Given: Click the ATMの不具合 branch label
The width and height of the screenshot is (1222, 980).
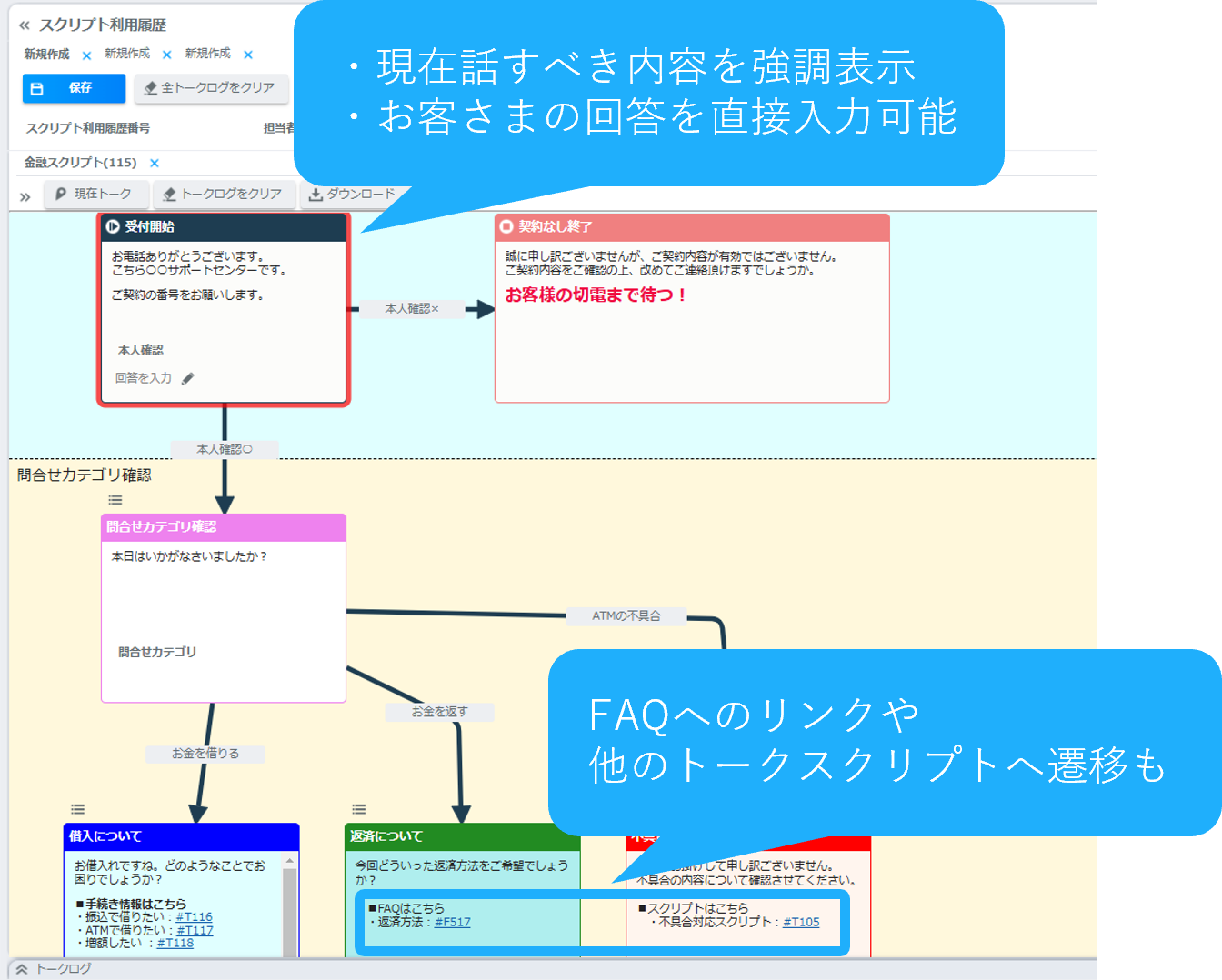Looking at the screenshot, I should (626, 616).
